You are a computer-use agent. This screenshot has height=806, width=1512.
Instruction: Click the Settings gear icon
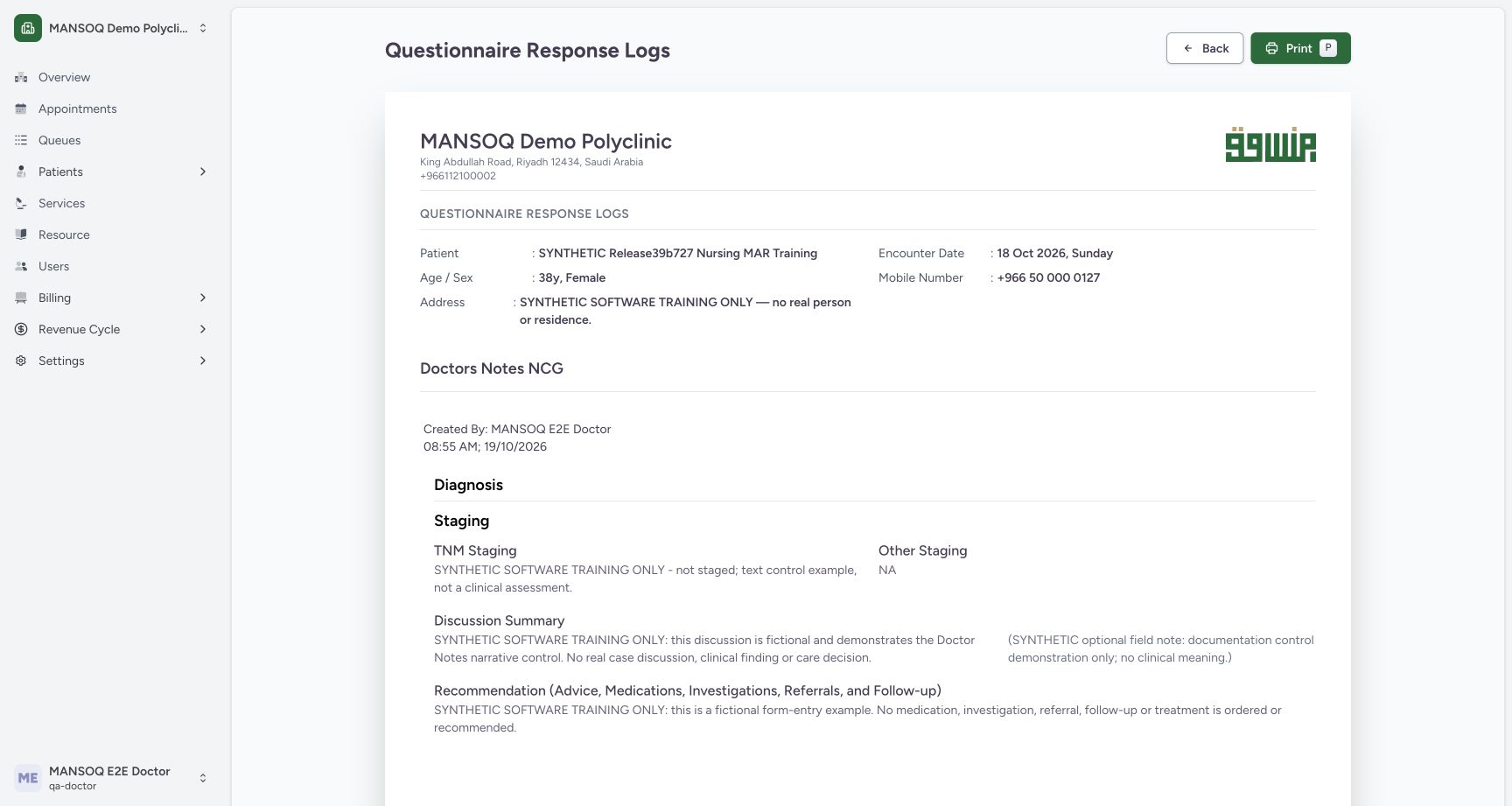tap(21, 361)
